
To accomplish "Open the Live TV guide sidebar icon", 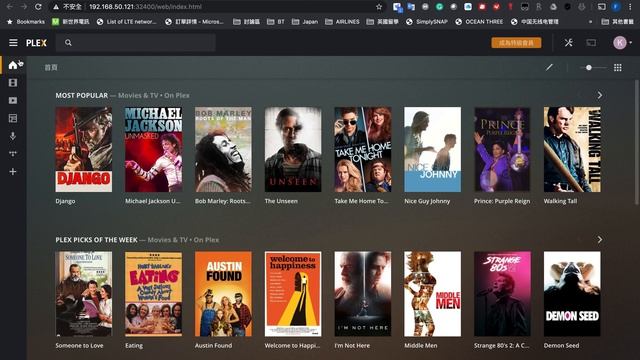I will pos(13,118).
